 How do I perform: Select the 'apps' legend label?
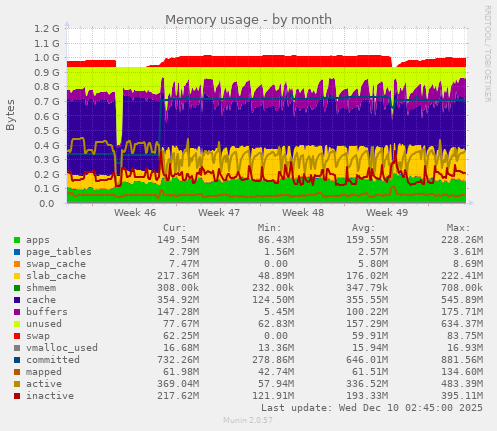(38, 240)
